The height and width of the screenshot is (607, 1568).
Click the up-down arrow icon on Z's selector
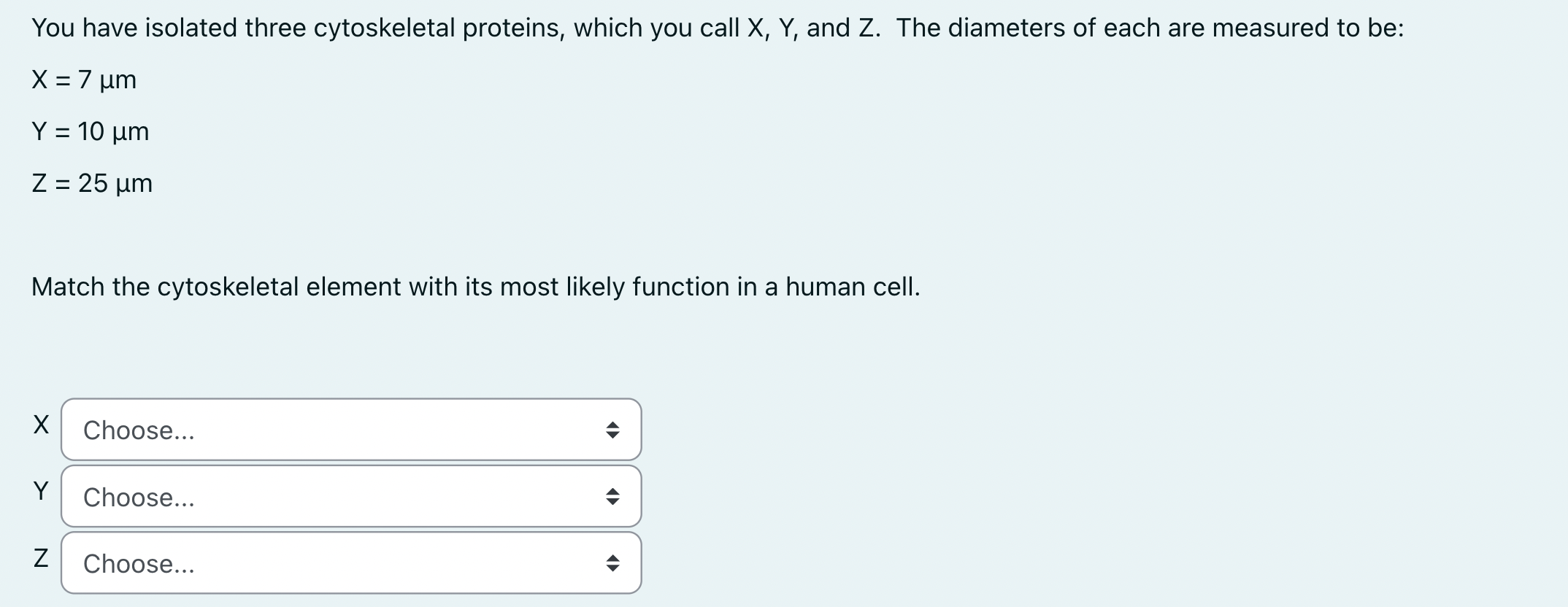[x=614, y=562]
